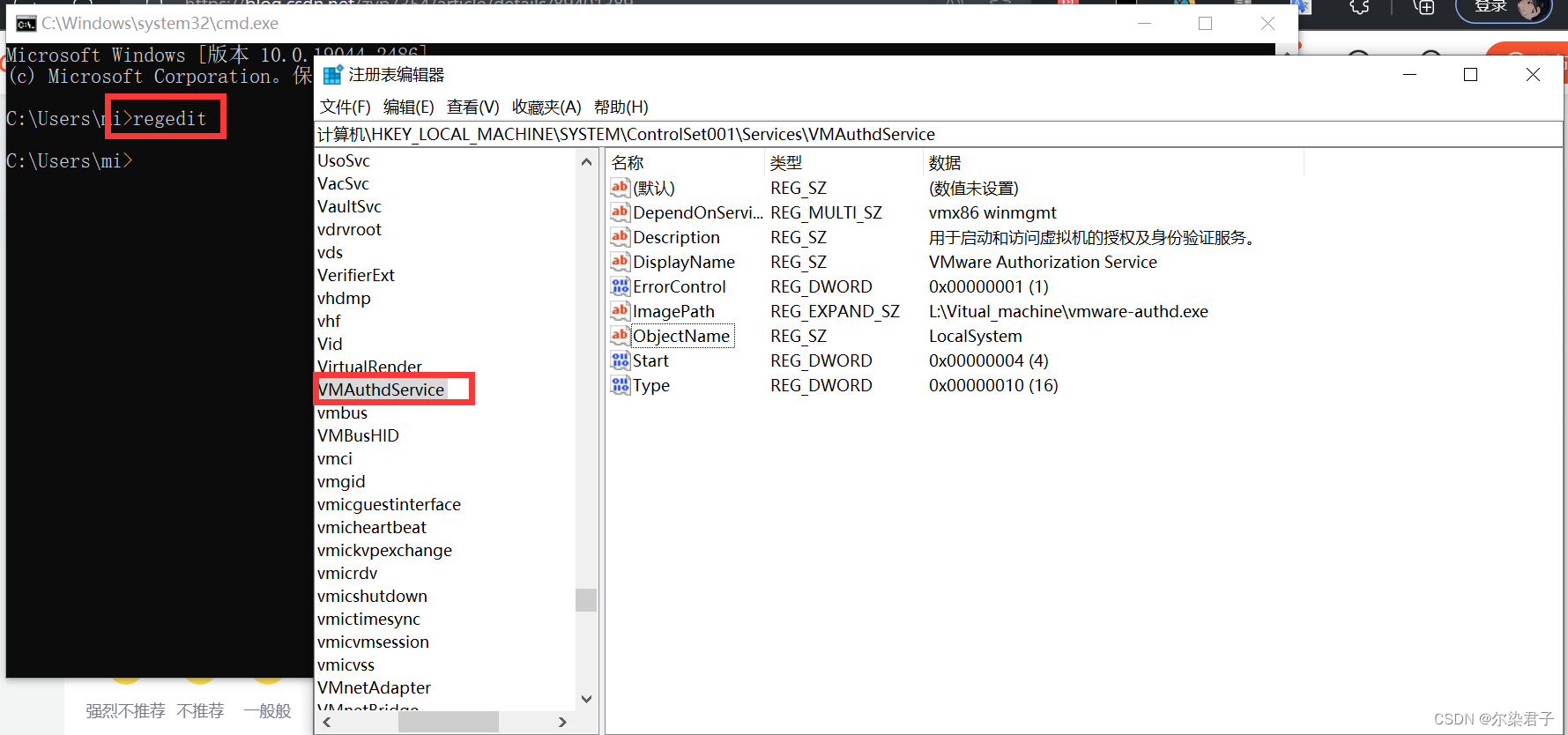The width and height of the screenshot is (1568, 735).
Task: Open the View (查看) menu
Action: 472,108
